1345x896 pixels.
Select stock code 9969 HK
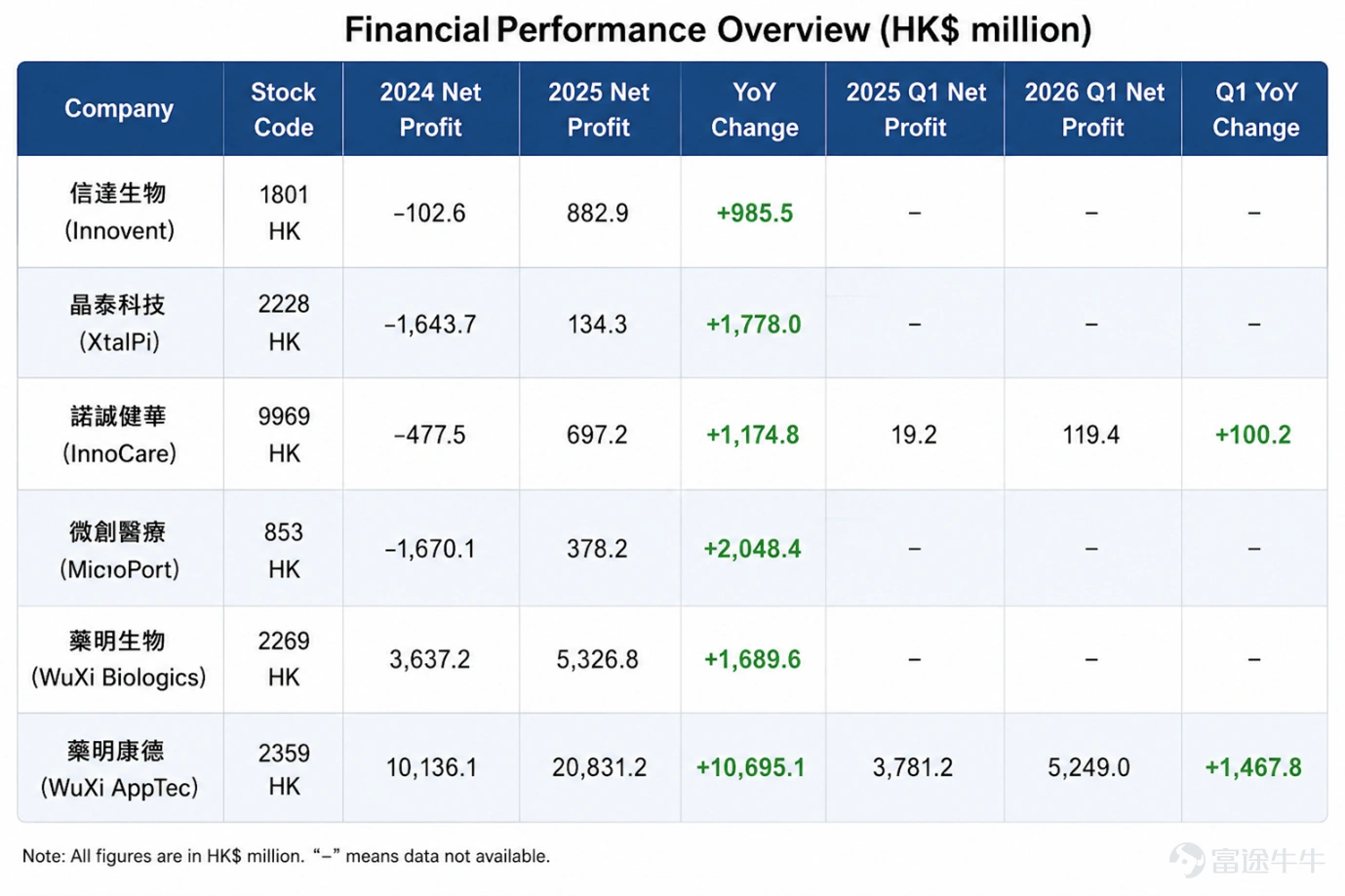pyautogui.click(x=284, y=434)
